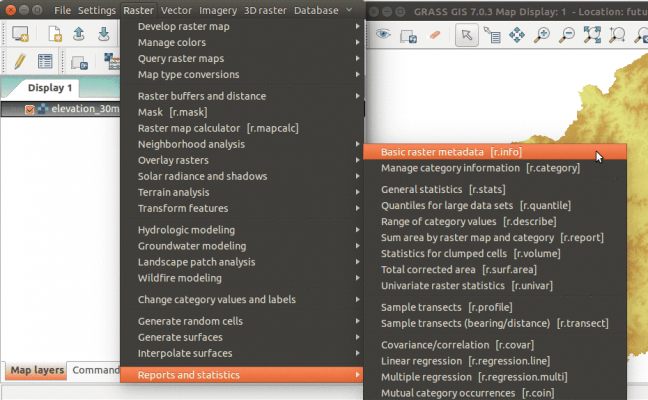Click the Erase display eraser icon

click(x=434, y=35)
